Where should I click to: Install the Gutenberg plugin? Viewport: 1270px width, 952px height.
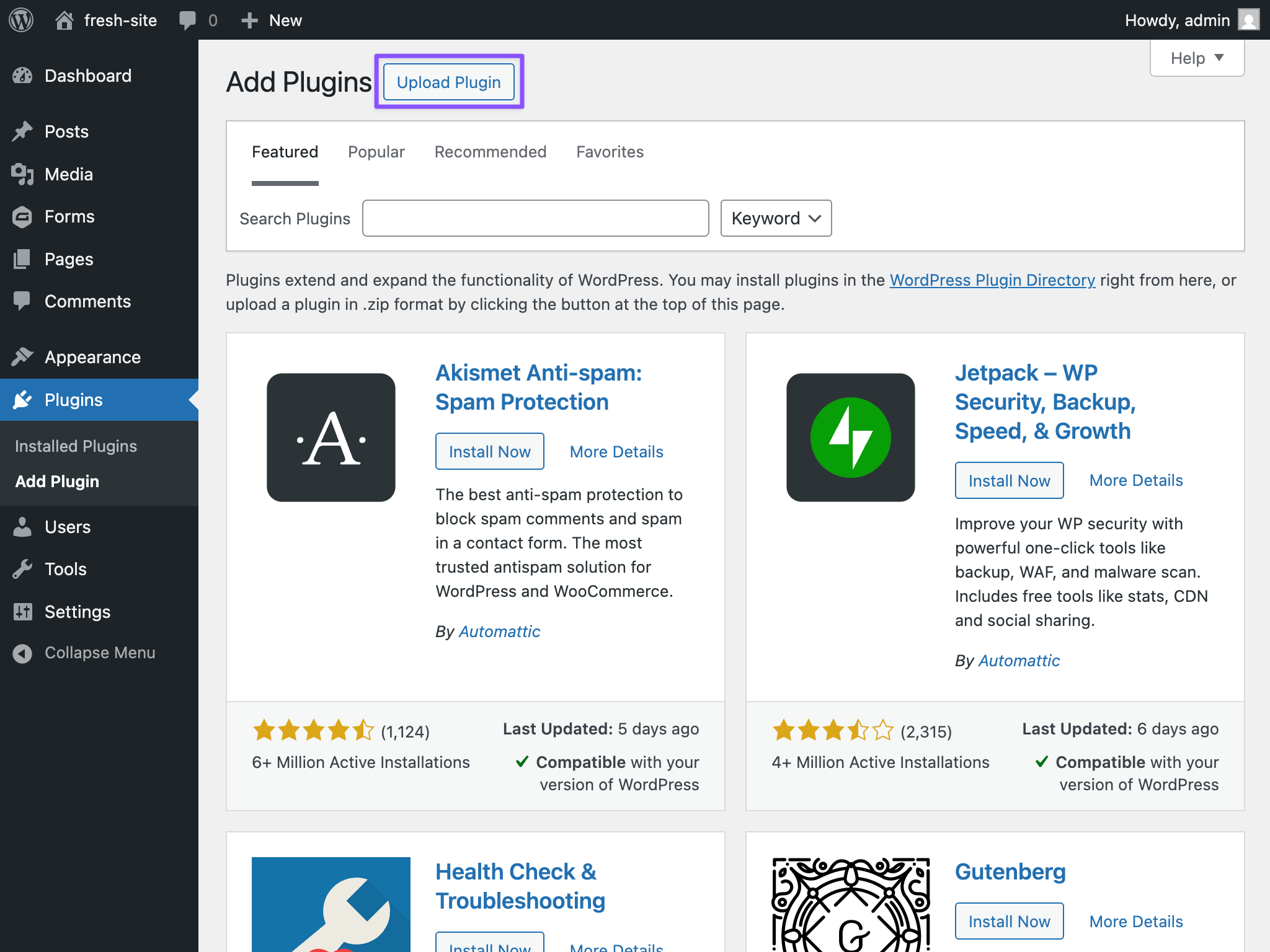(x=1010, y=922)
